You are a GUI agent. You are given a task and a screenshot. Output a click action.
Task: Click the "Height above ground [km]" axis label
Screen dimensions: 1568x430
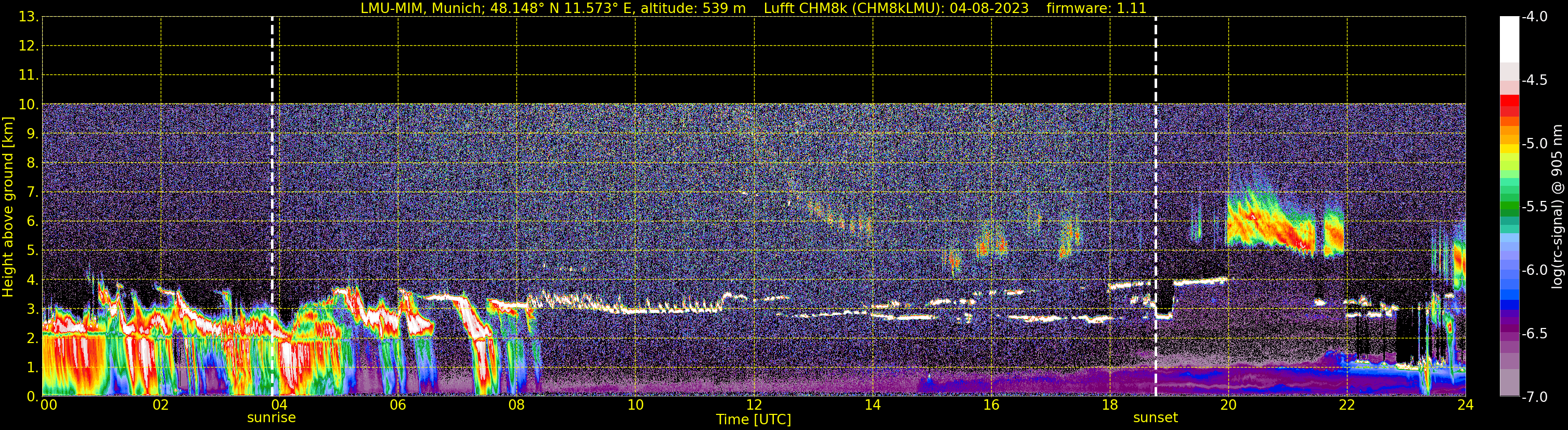coord(8,207)
